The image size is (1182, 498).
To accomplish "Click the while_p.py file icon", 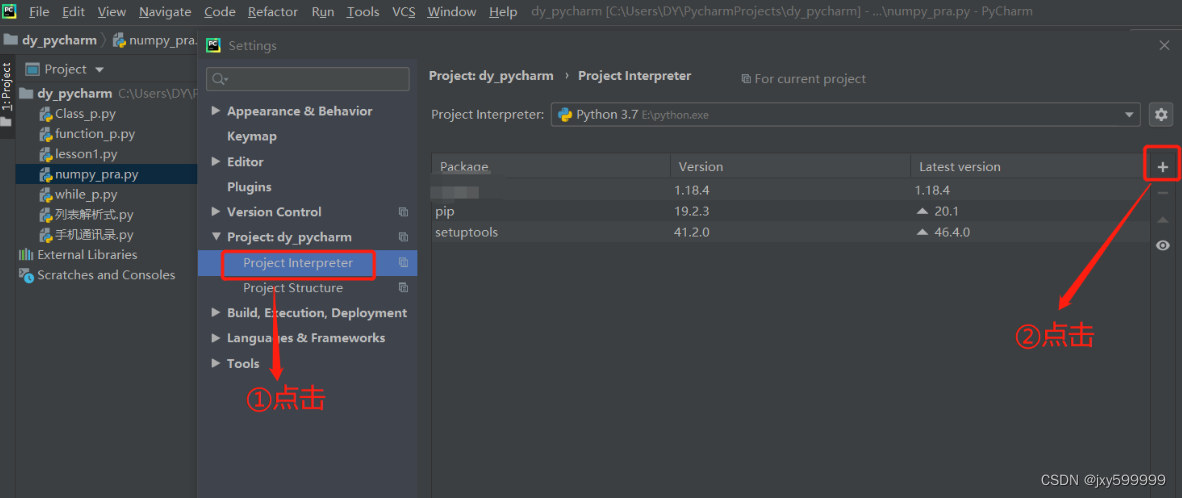I will pyautogui.click(x=46, y=194).
